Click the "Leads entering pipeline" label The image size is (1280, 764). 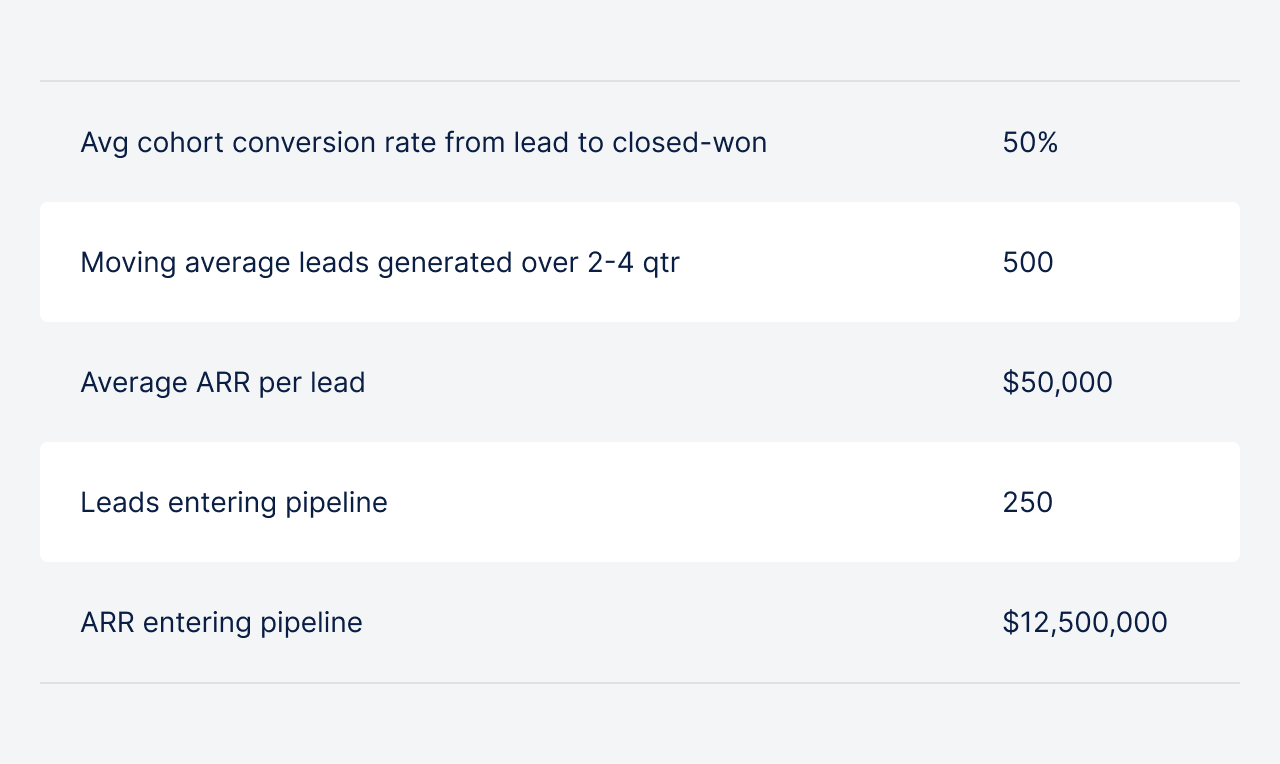click(x=233, y=502)
